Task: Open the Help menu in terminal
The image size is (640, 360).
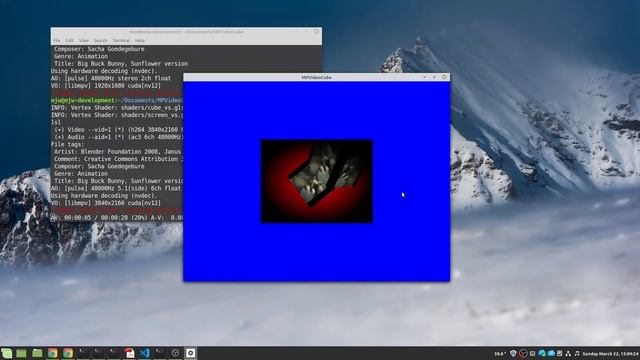Action: 140,40
